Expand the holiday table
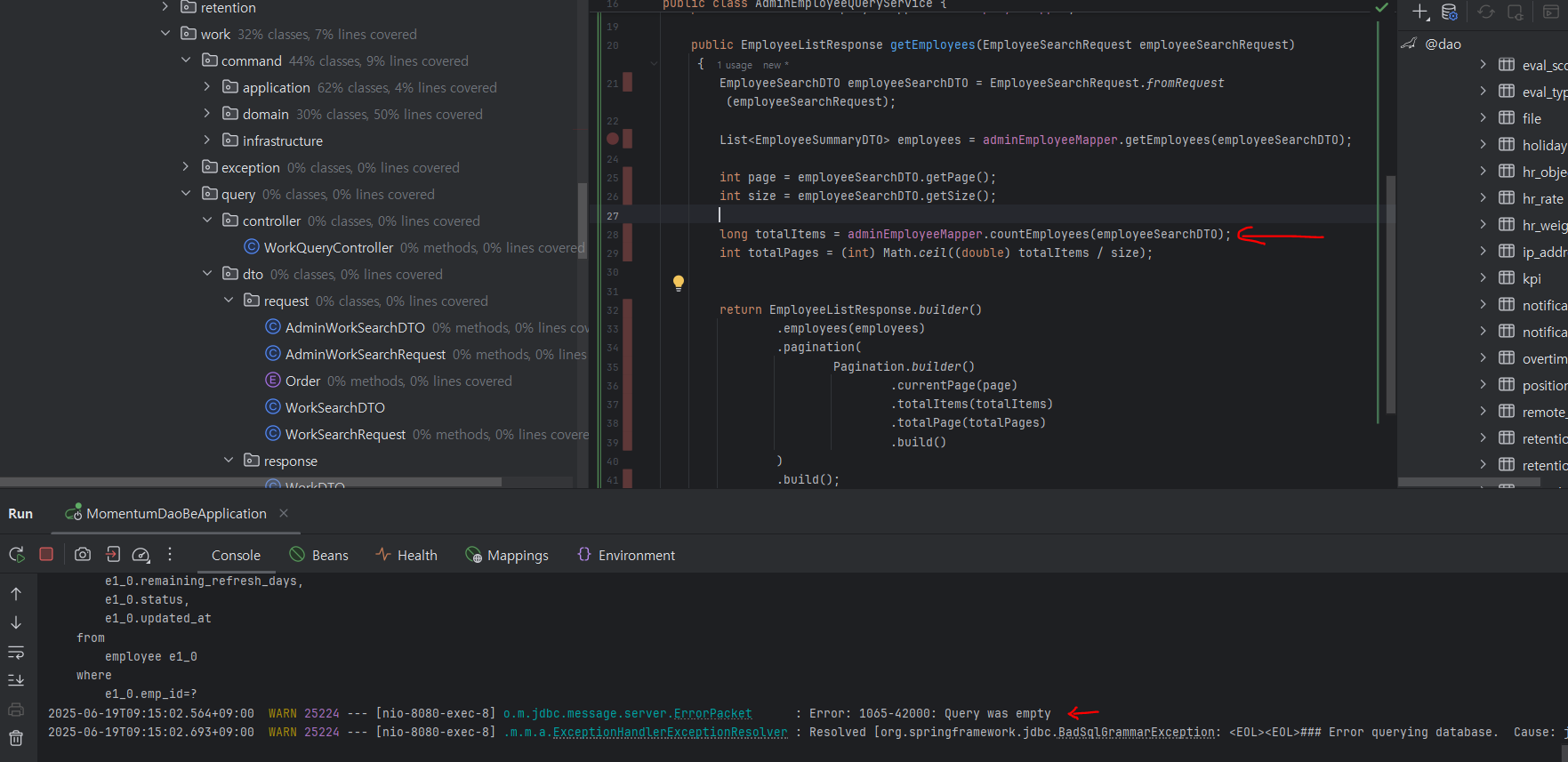Image resolution: width=1568 pixels, height=762 pixels. click(x=1483, y=144)
